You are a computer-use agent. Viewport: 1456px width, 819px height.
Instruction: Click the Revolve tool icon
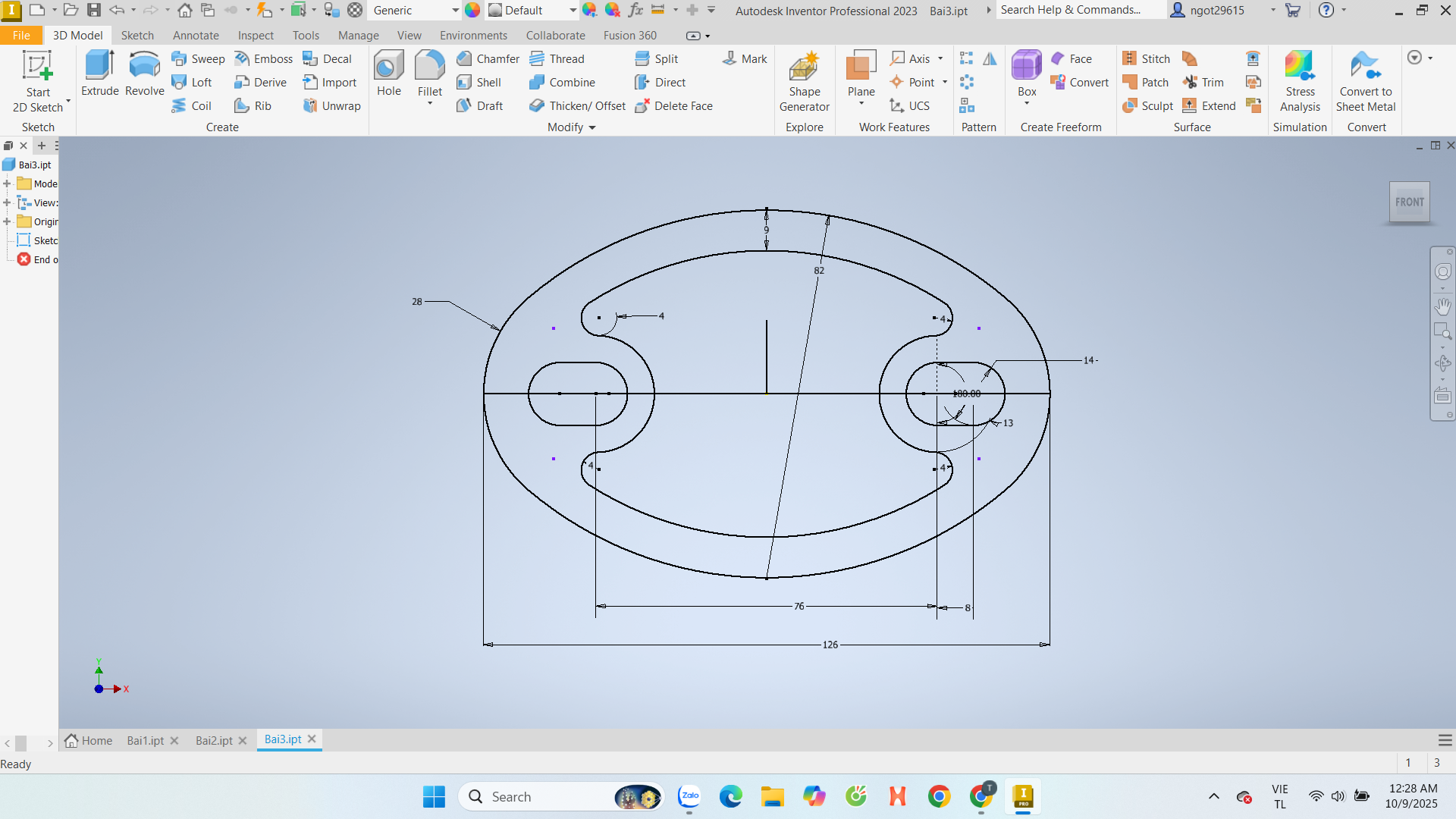tap(144, 74)
